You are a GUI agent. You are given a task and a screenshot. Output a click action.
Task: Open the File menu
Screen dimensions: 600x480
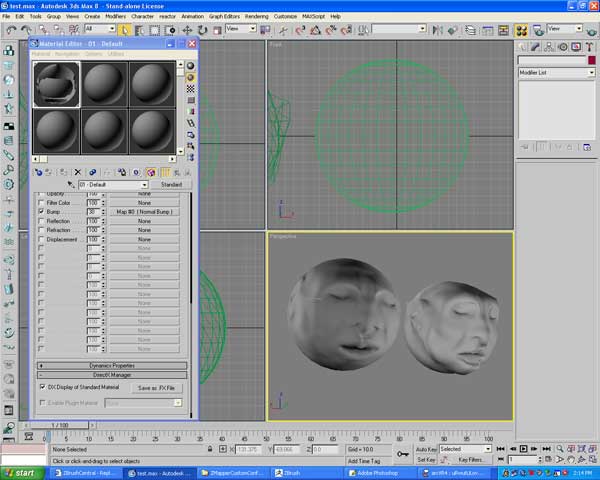click(x=6, y=16)
